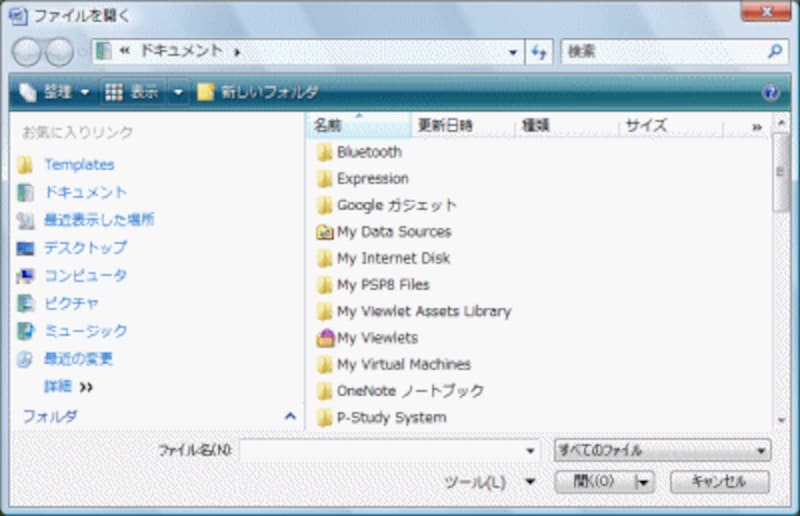Click the split arrow on 開く(O) button
This screenshot has width=800, height=516.
click(x=642, y=482)
